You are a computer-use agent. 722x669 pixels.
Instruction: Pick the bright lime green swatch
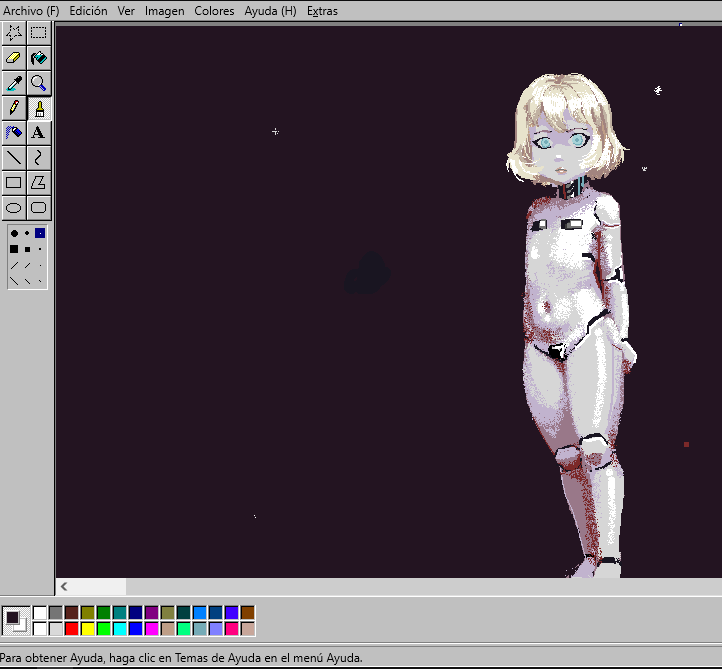pyautogui.click(x=104, y=628)
